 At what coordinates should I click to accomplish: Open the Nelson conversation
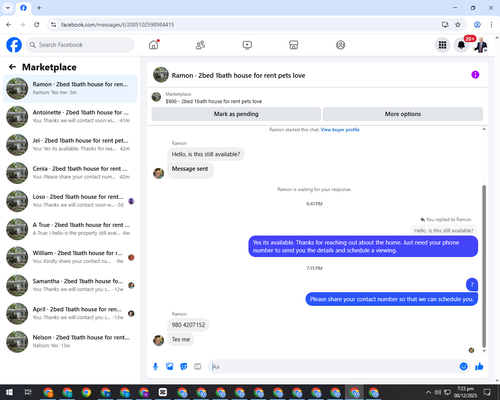pyautogui.click(x=70, y=341)
